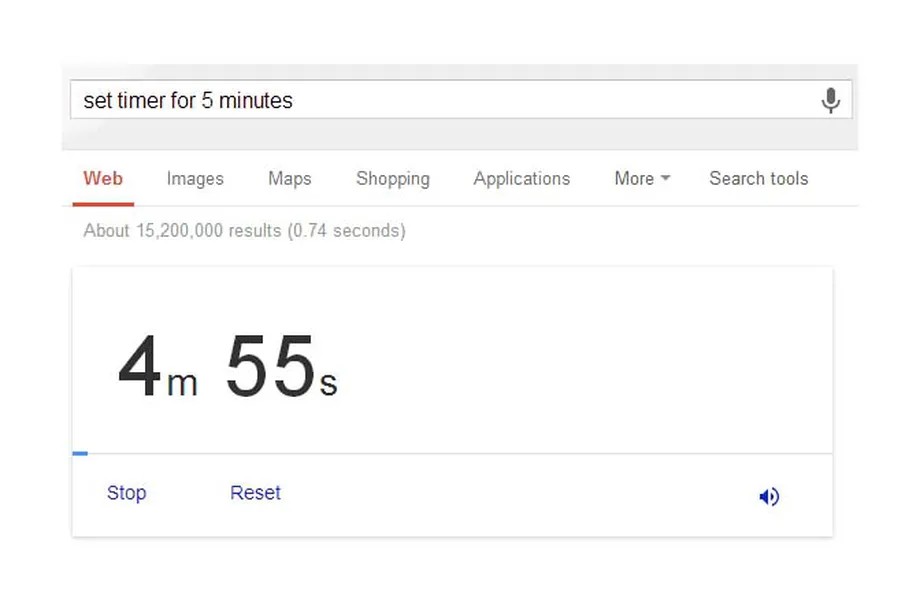Click the unfilled gray timer progress track
The height and width of the screenshot is (613, 920).
click(x=460, y=453)
